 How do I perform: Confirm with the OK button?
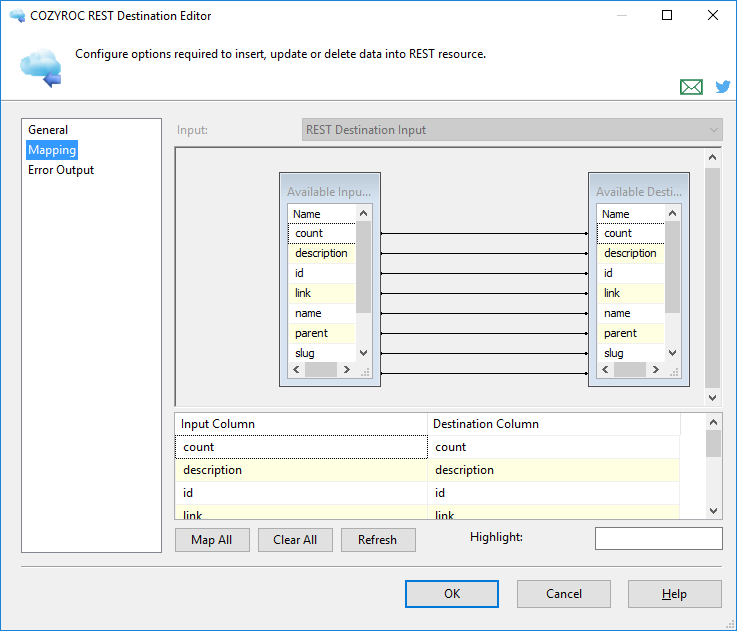point(452,594)
